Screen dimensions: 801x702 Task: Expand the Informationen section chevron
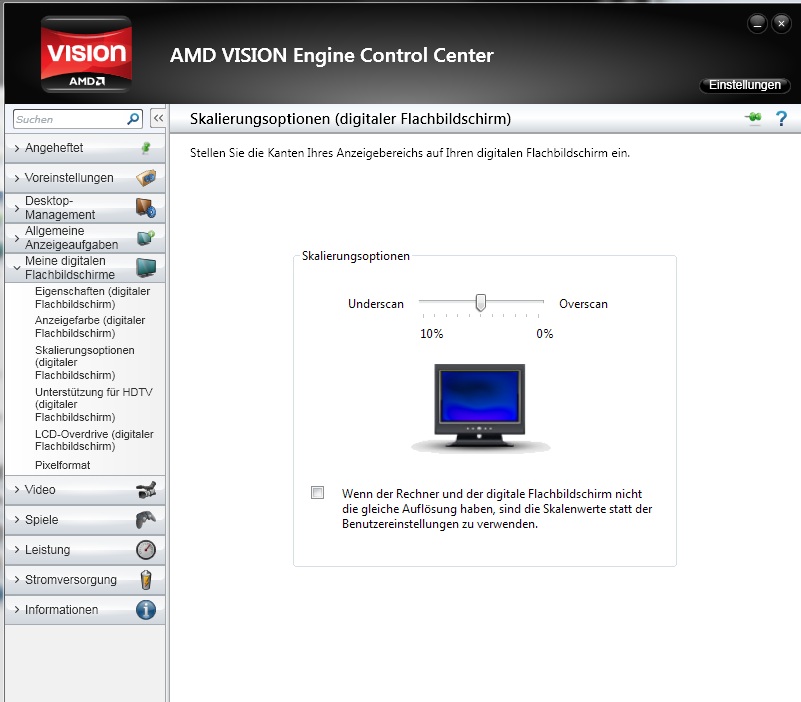coord(17,610)
